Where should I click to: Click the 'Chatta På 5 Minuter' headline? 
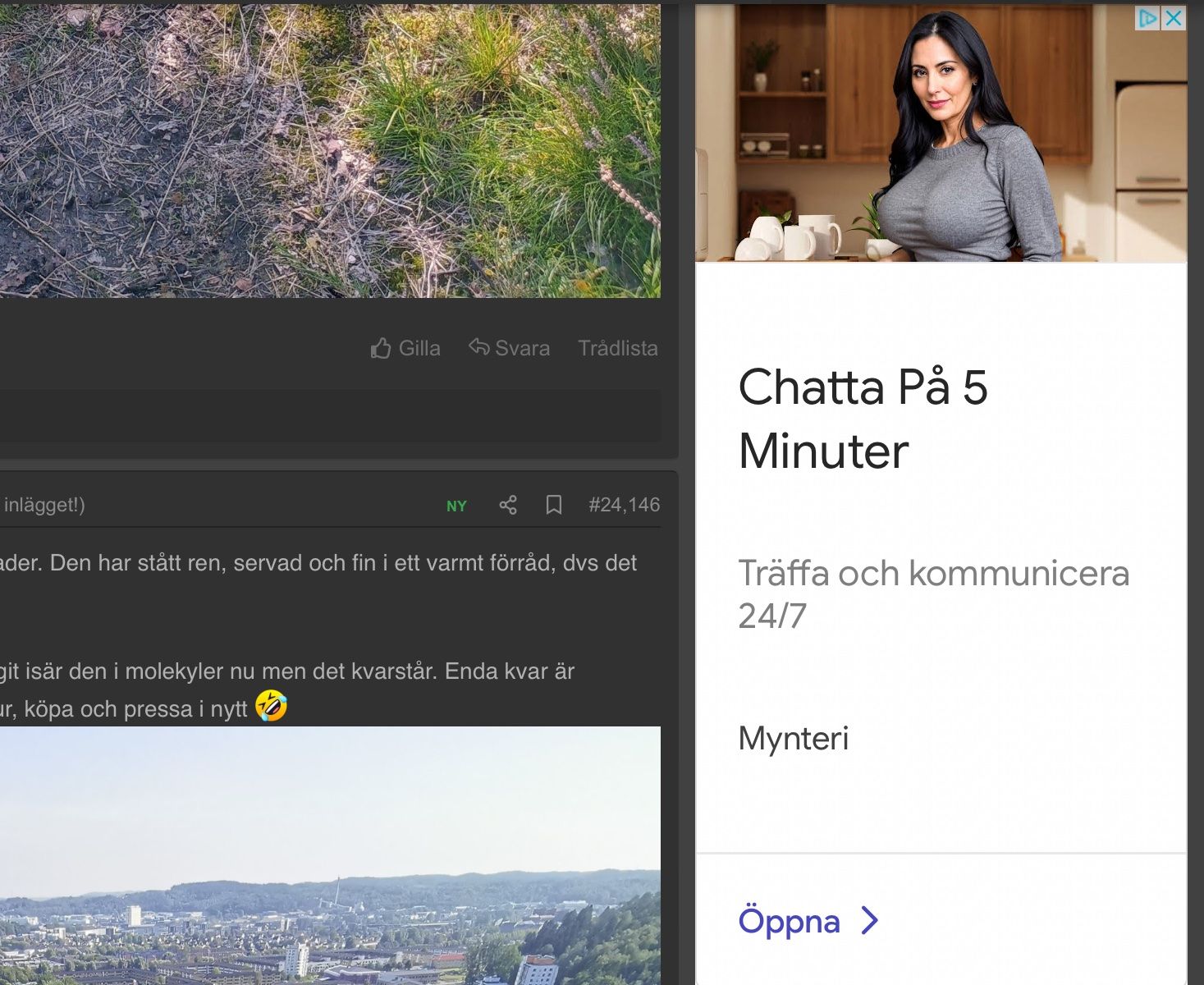(x=863, y=419)
